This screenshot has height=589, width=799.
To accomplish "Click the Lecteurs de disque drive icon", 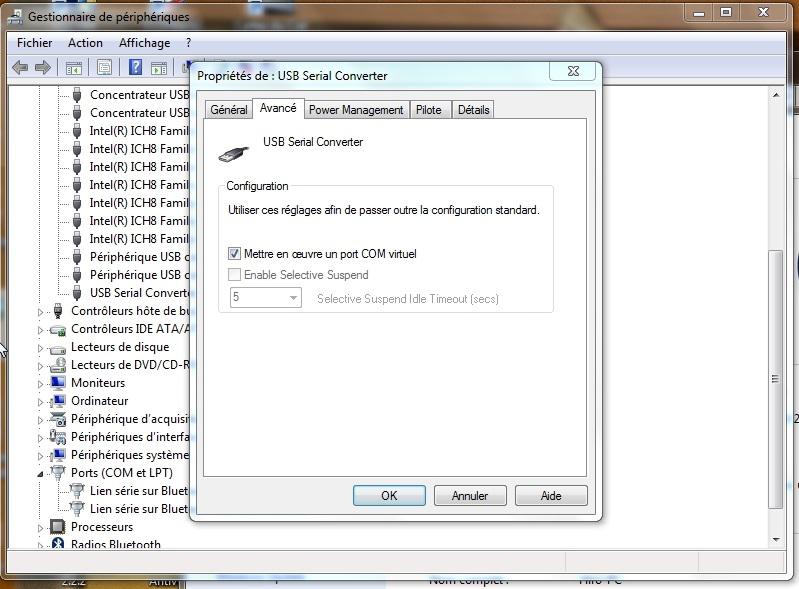I will [x=58, y=349].
